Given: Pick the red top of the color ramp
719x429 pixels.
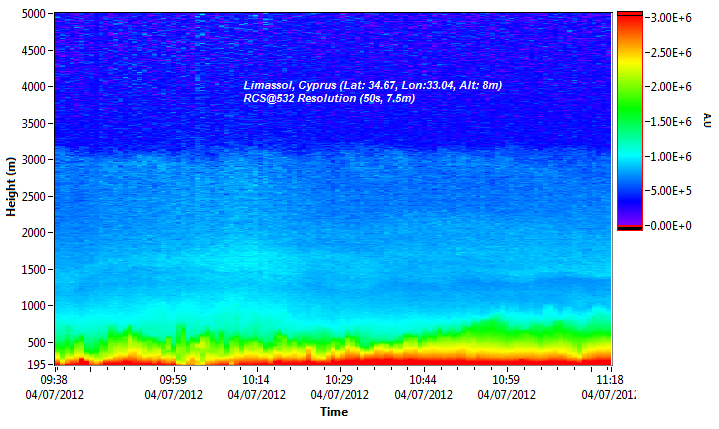Looking at the screenshot, I should tap(629, 20).
